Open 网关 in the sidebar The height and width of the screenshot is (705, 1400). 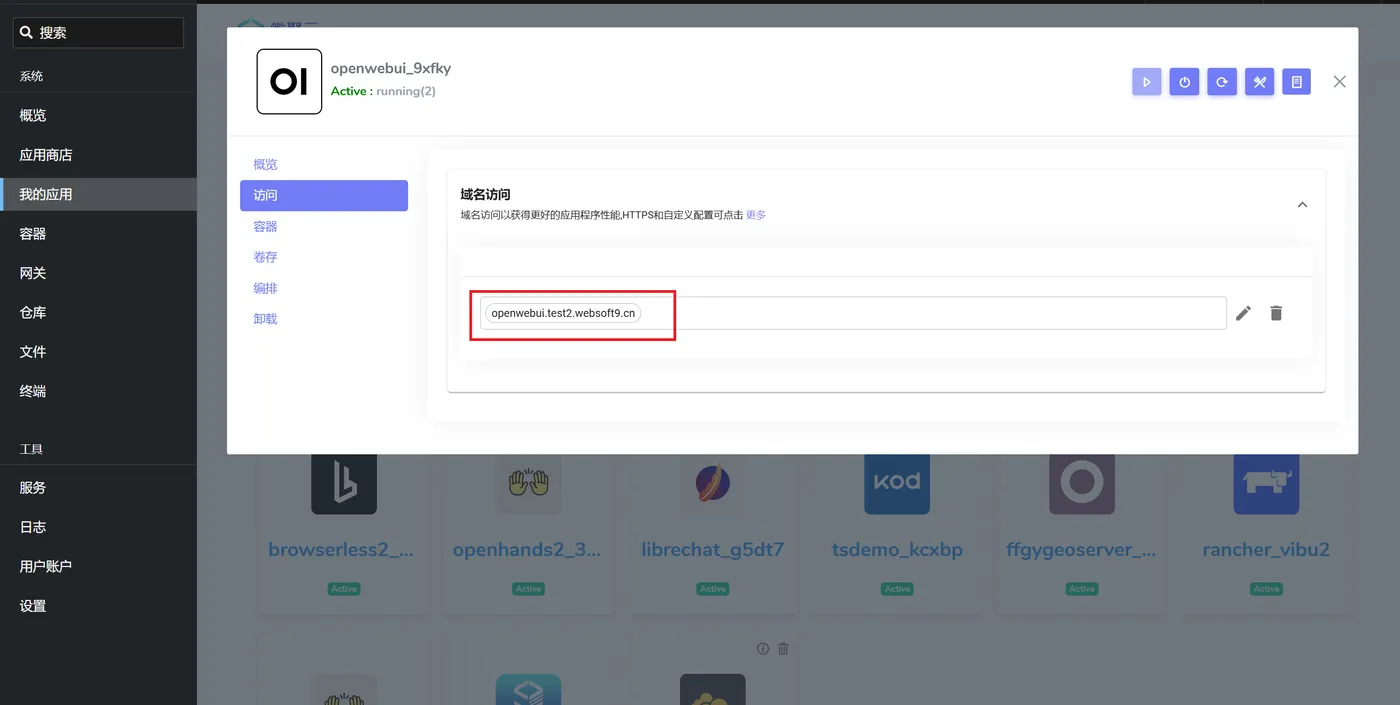tap(98, 273)
